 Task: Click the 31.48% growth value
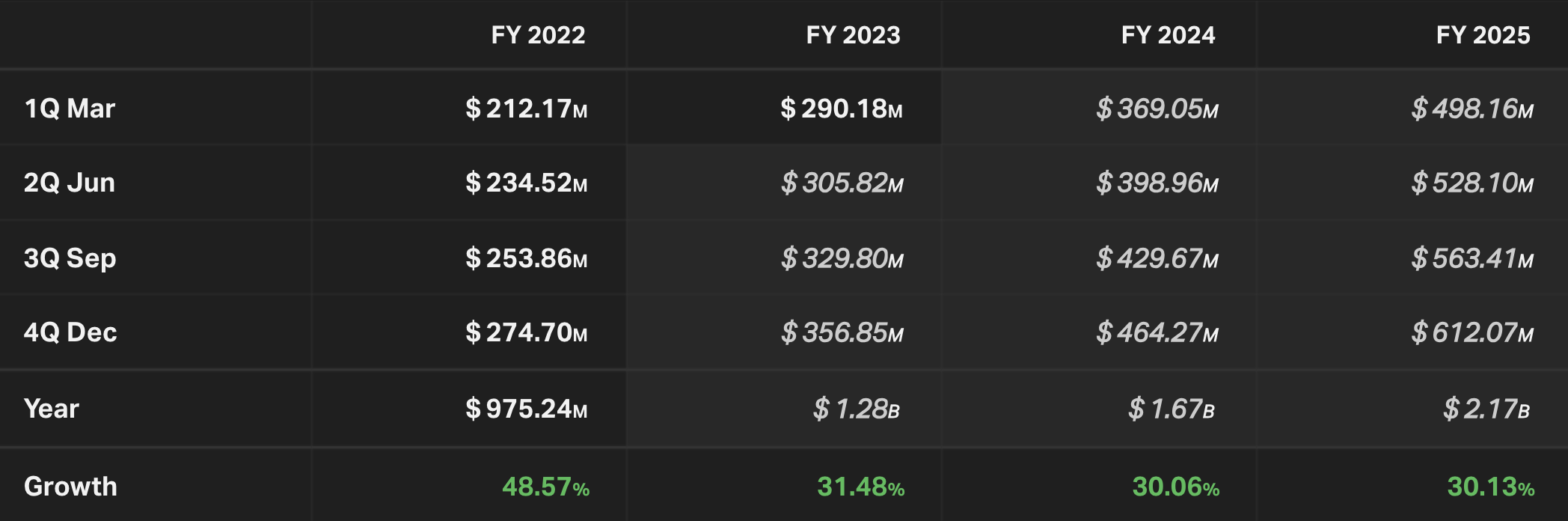860,487
